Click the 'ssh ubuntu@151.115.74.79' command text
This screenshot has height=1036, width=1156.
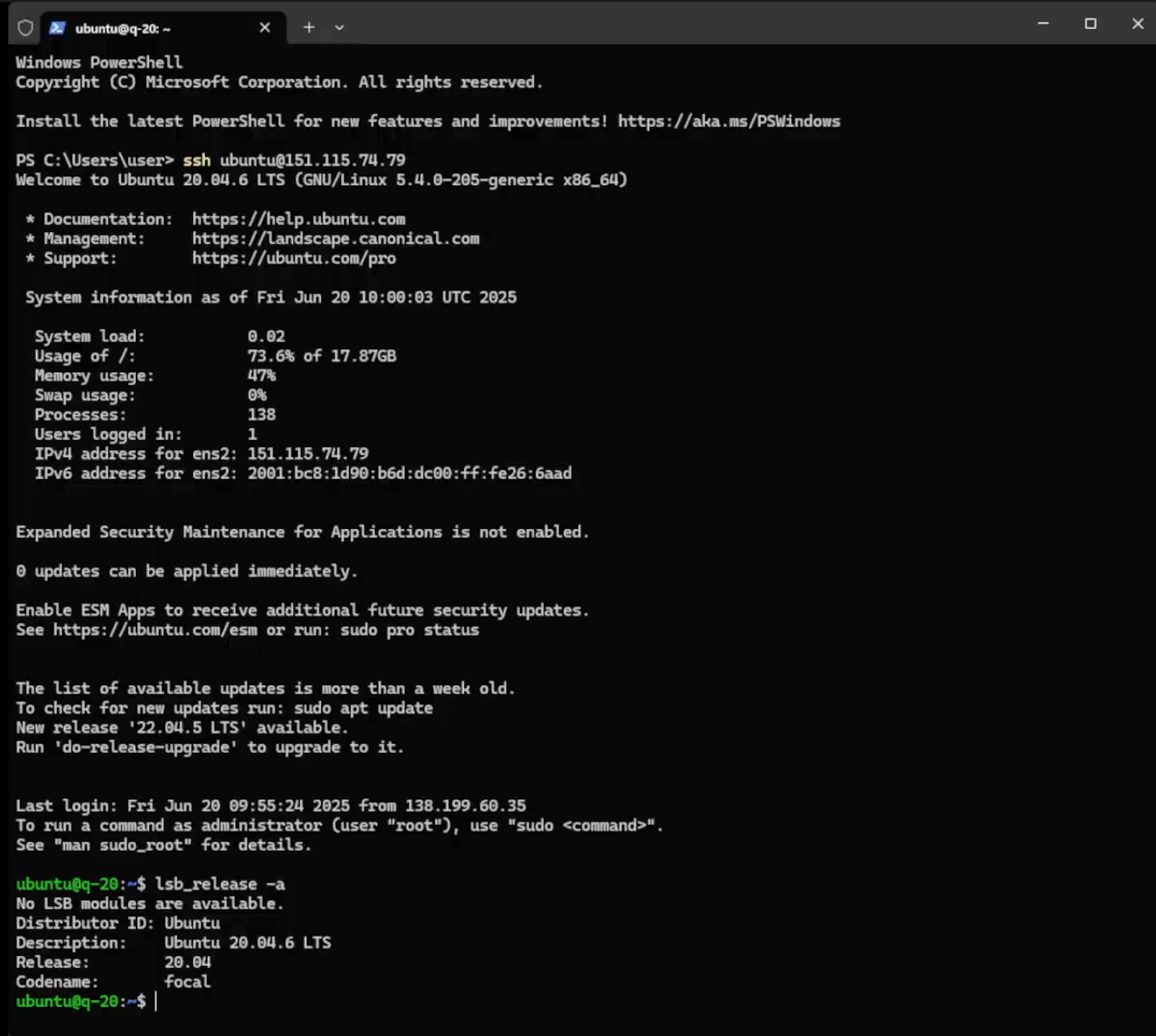pos(294,160)
